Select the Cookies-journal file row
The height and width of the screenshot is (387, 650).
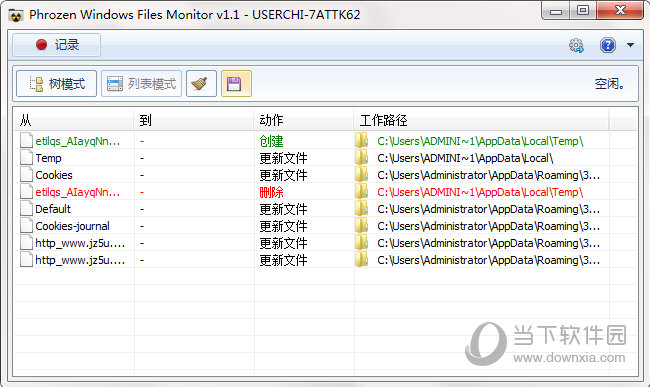325,226
